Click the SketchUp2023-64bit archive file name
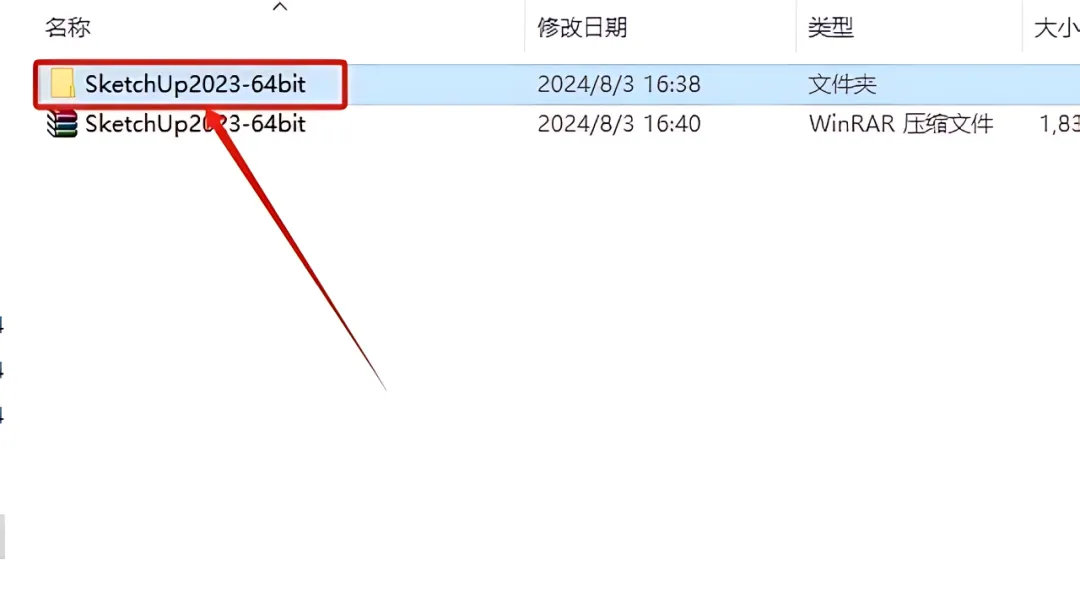The height and width of the screenshot is (602, 1080). 195,124
